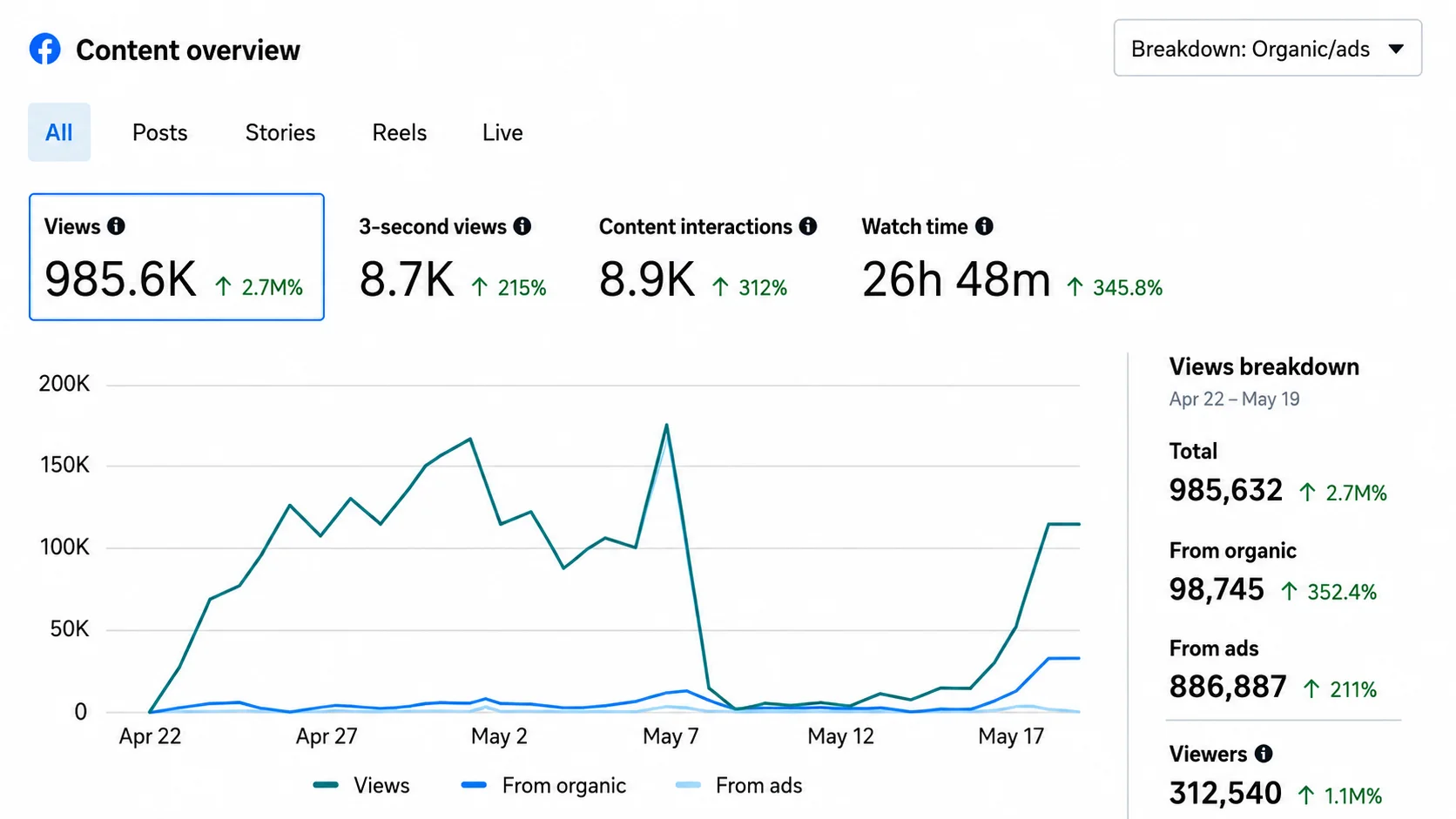Image resolution: width=1456 pixels, height=819 pixels.
Task: Select the Live tab
Action: [x=502, y=132]
